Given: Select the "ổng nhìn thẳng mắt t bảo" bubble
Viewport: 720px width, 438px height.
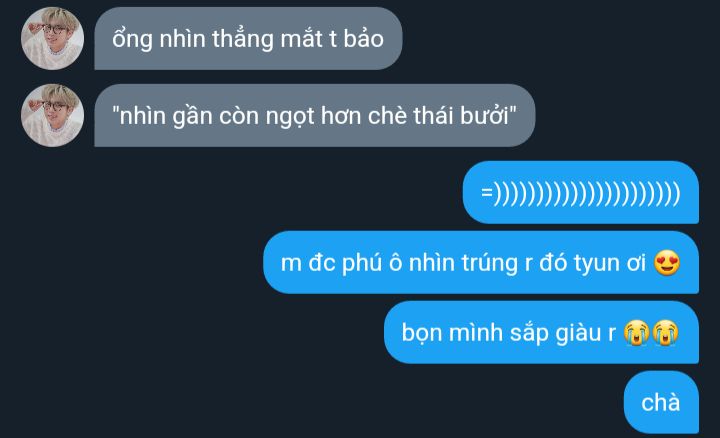Looking at the screenshot, I should tap(248, 39).
